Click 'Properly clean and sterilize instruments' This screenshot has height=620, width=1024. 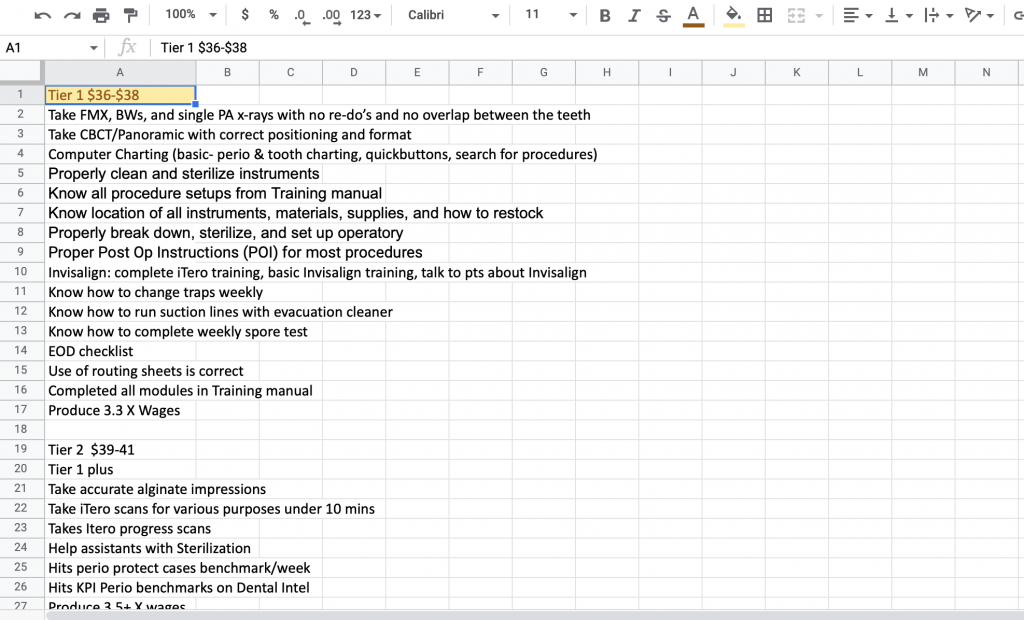click(184, 174)
